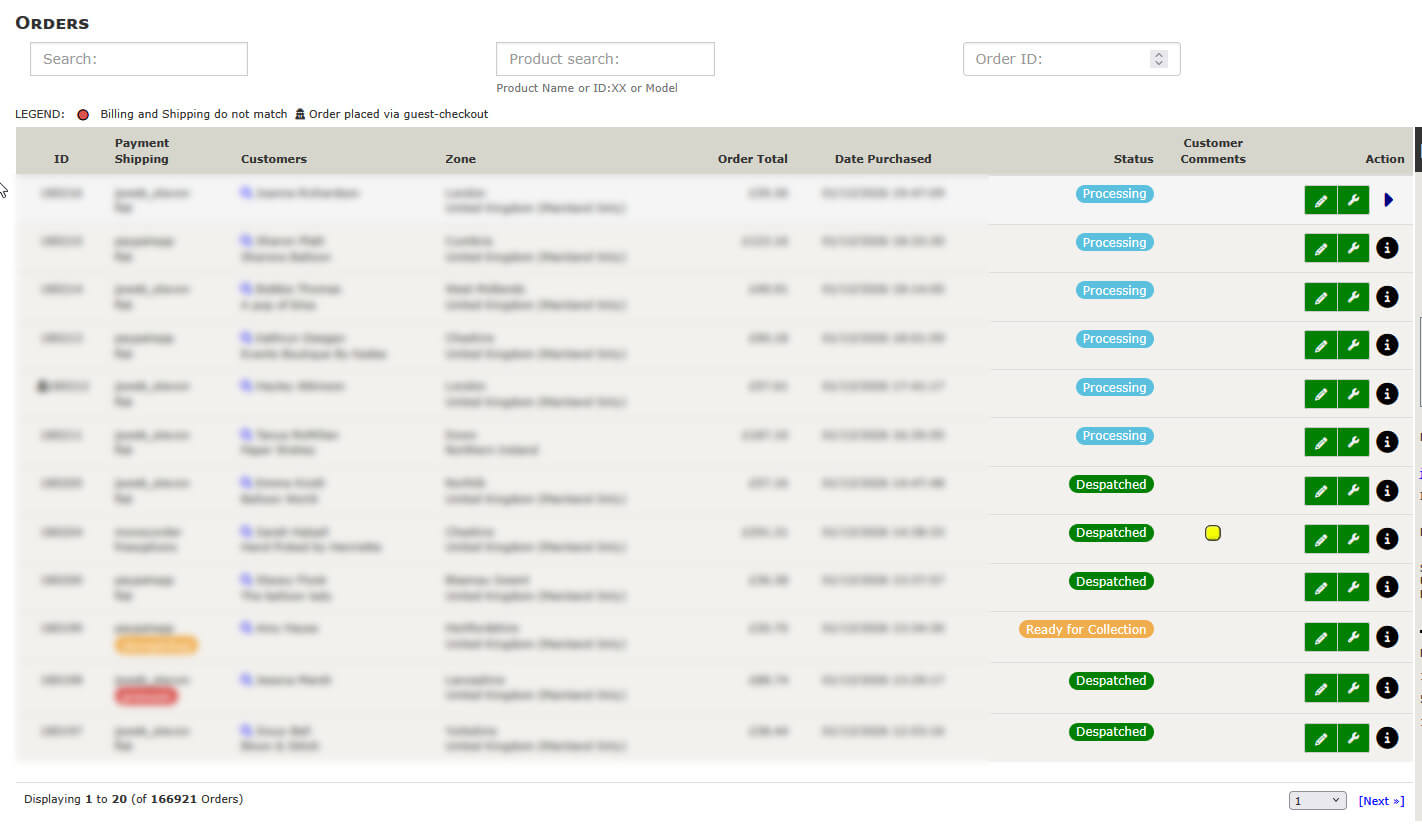Click the red billing mismatch icon in the legend
Image resolution: width=1422 pixels, height=839 pixels.
coord(83,114)
